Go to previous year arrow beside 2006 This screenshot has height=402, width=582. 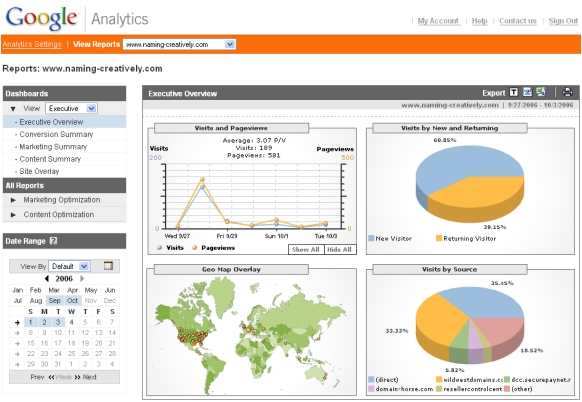(47, 278)
